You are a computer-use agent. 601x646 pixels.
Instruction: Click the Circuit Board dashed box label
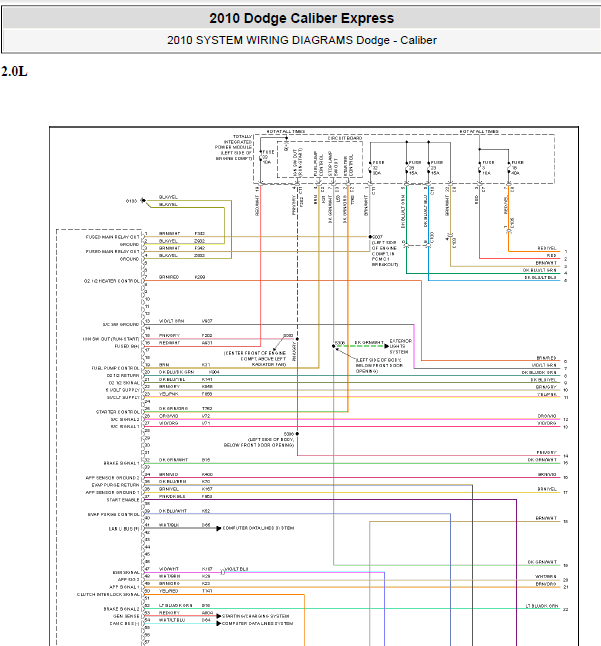[345, 138]
